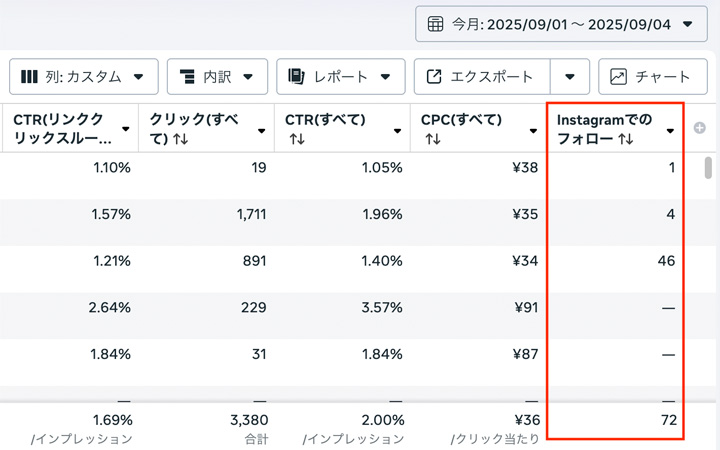Viewport: 720px width, 450px height.
Task: Click the breakdown icon beside 内訳
Action: pyautogui.click(x=187, y=77)
